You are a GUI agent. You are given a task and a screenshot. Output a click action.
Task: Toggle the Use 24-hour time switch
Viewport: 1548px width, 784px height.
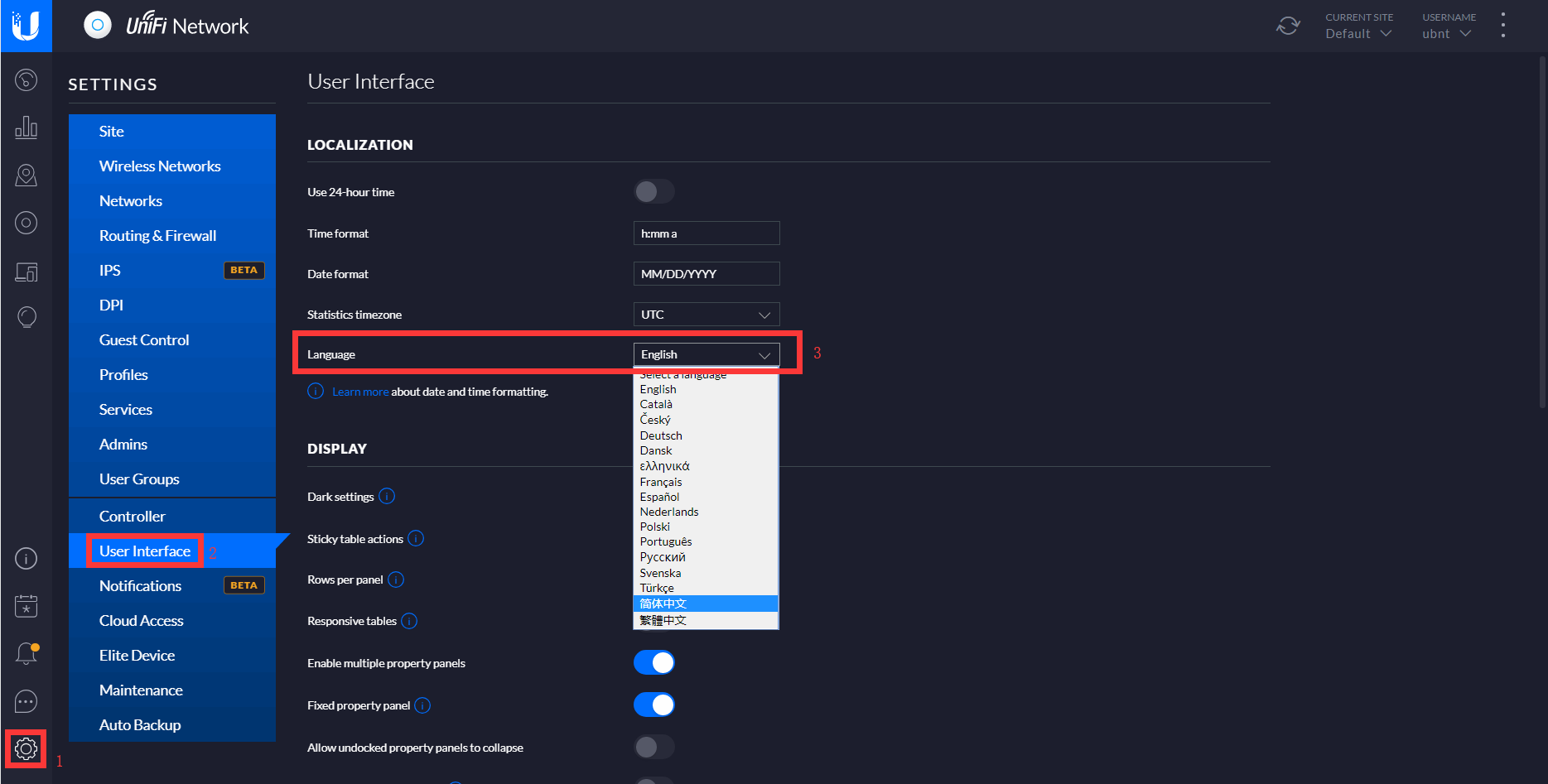pyautogui.click(x=653, y=192)
